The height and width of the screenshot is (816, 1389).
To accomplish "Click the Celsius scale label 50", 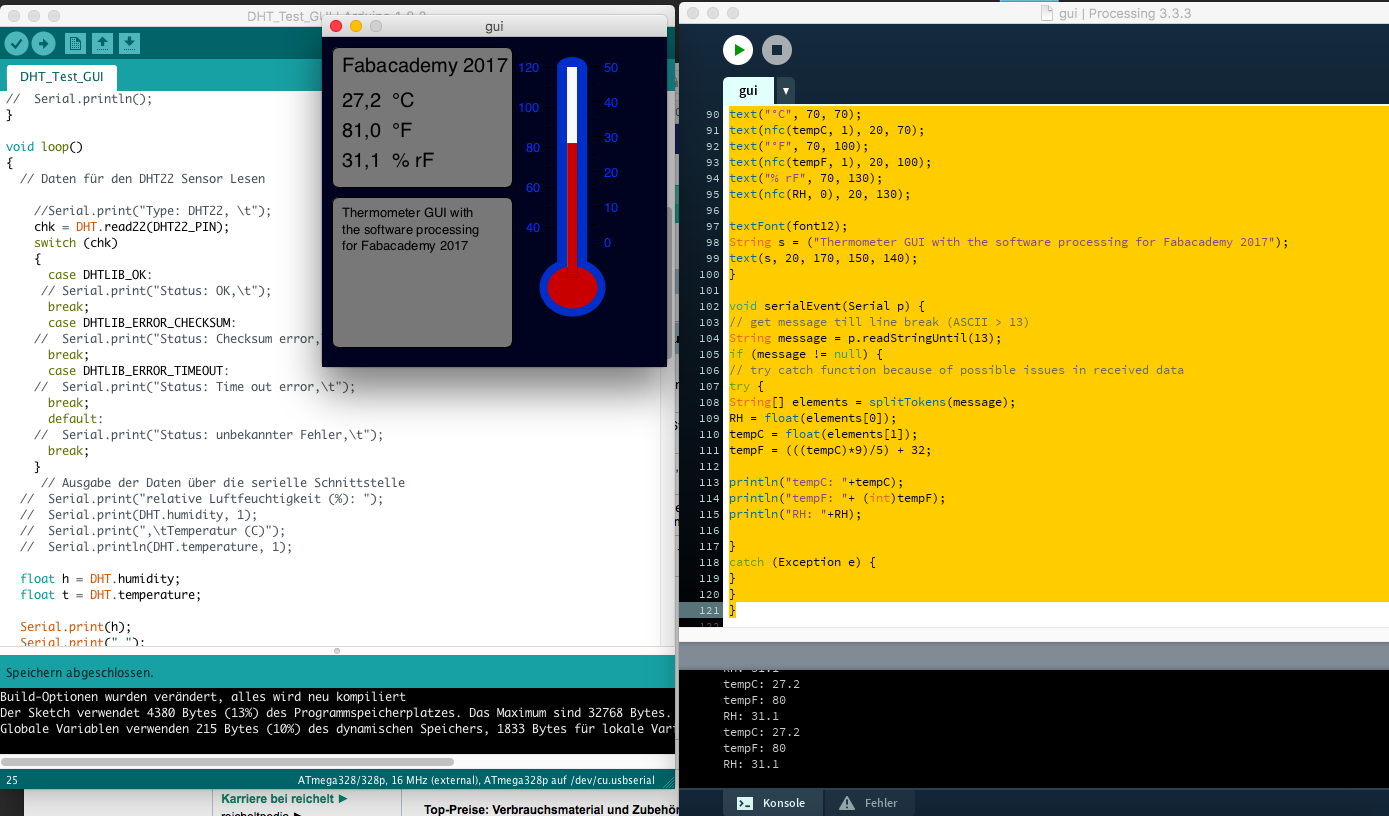I will coord(611,68).
